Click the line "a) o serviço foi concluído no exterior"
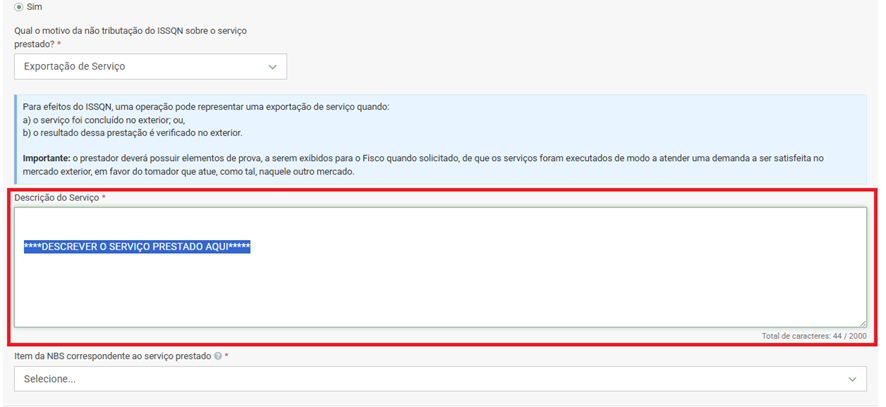 [102, 120]
